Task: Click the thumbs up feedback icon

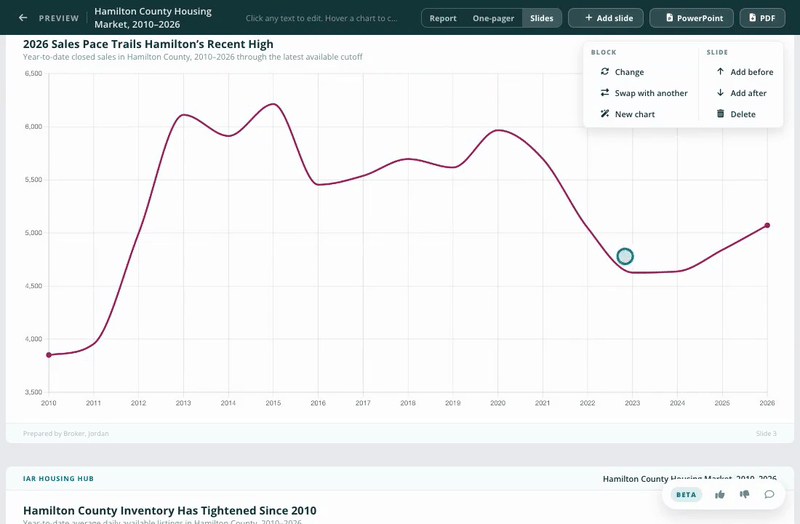Action: [720, 494]
